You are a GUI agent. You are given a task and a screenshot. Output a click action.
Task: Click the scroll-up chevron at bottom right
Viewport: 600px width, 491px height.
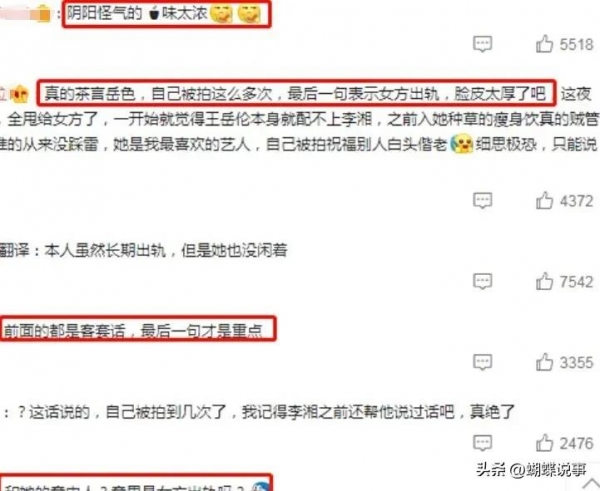(591, 483)
